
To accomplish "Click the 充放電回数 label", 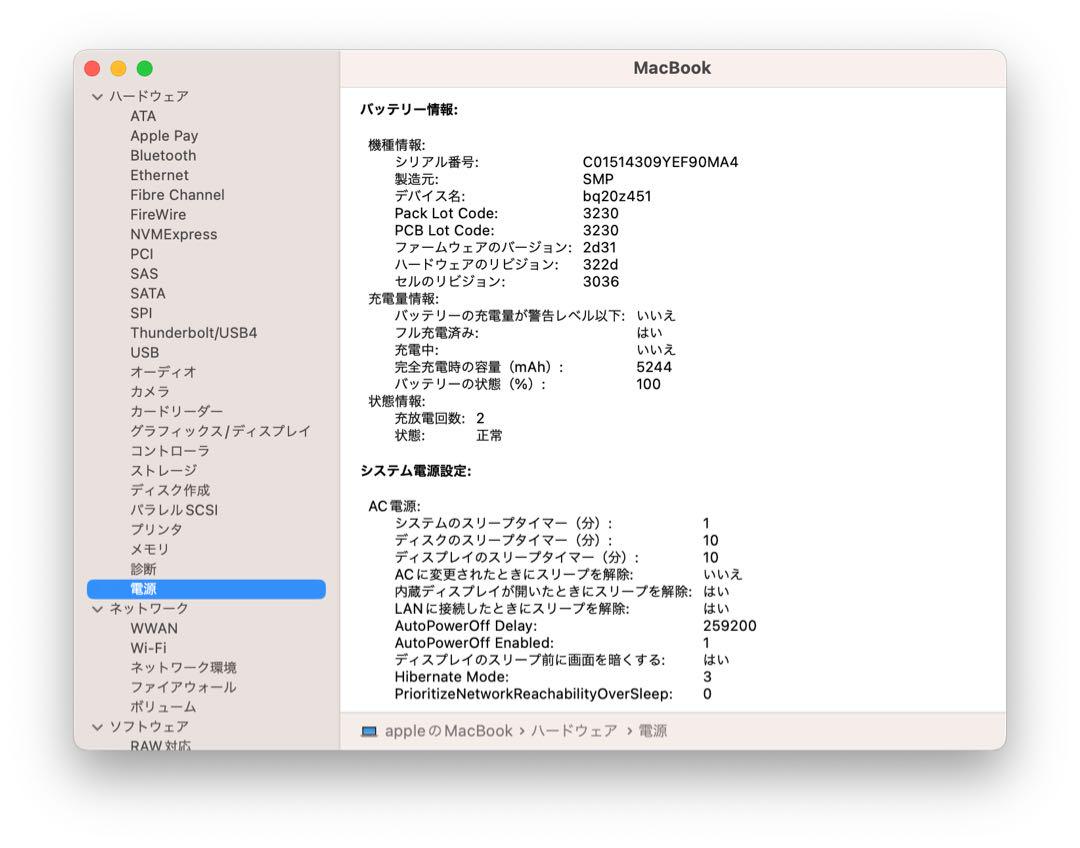I will click(430, 418).
